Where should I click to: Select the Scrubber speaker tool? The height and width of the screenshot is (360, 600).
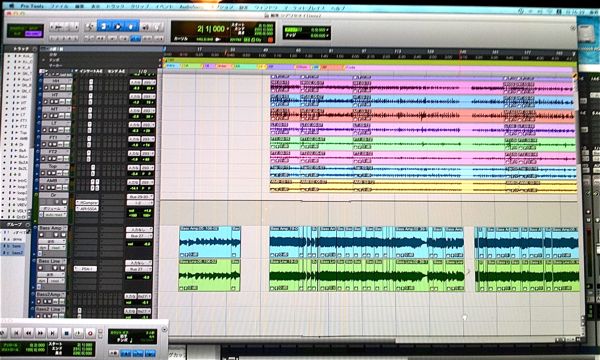click(145, 26)
